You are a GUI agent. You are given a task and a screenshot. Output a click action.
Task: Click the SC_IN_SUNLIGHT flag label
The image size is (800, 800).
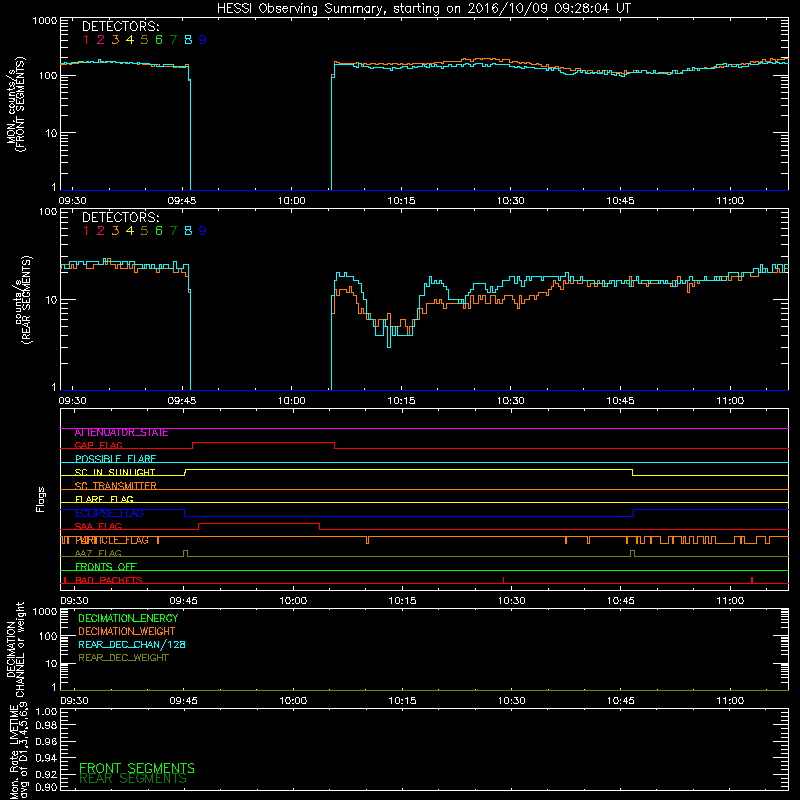click(x=115, y=472)
